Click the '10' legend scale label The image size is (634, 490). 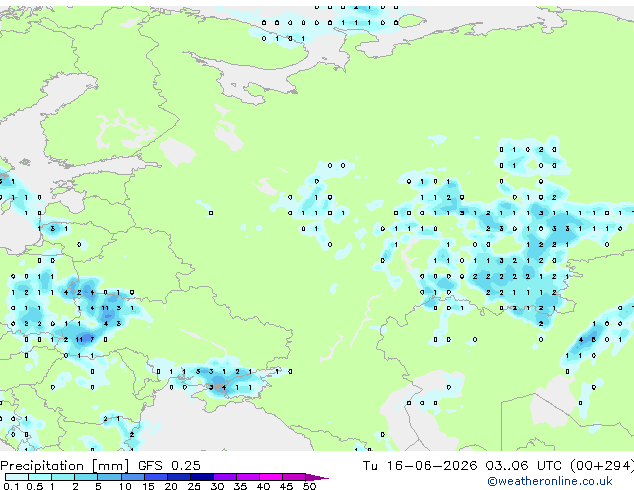click(x=125, y=486)
